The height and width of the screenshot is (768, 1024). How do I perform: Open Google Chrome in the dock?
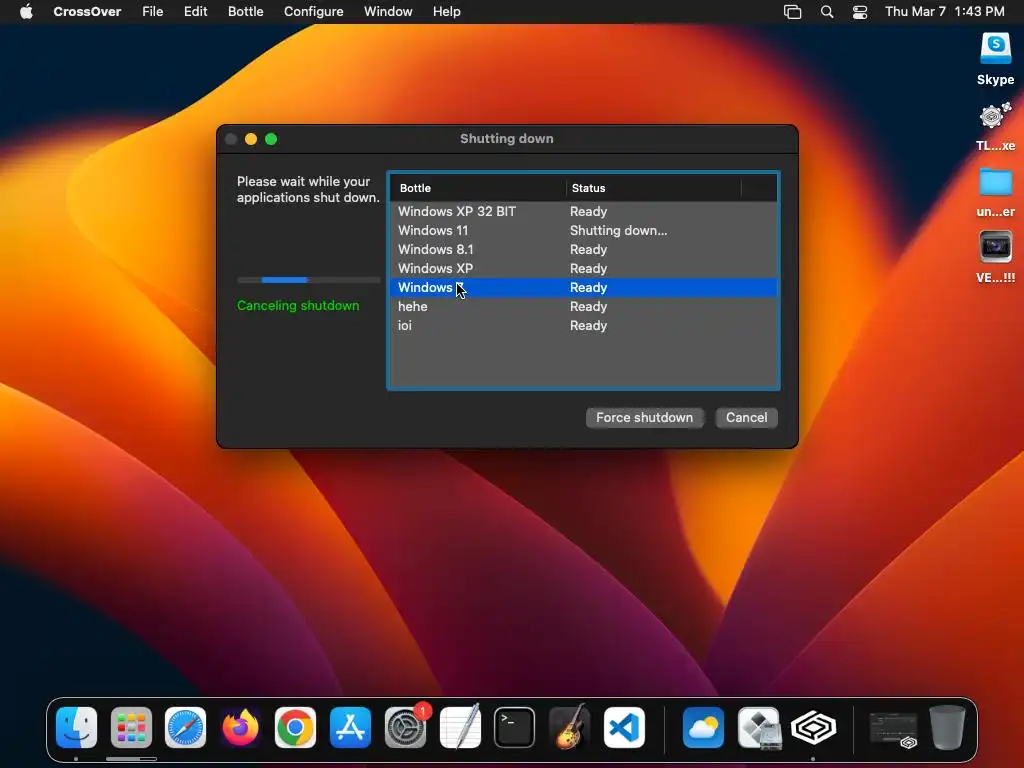coord(295,727)
